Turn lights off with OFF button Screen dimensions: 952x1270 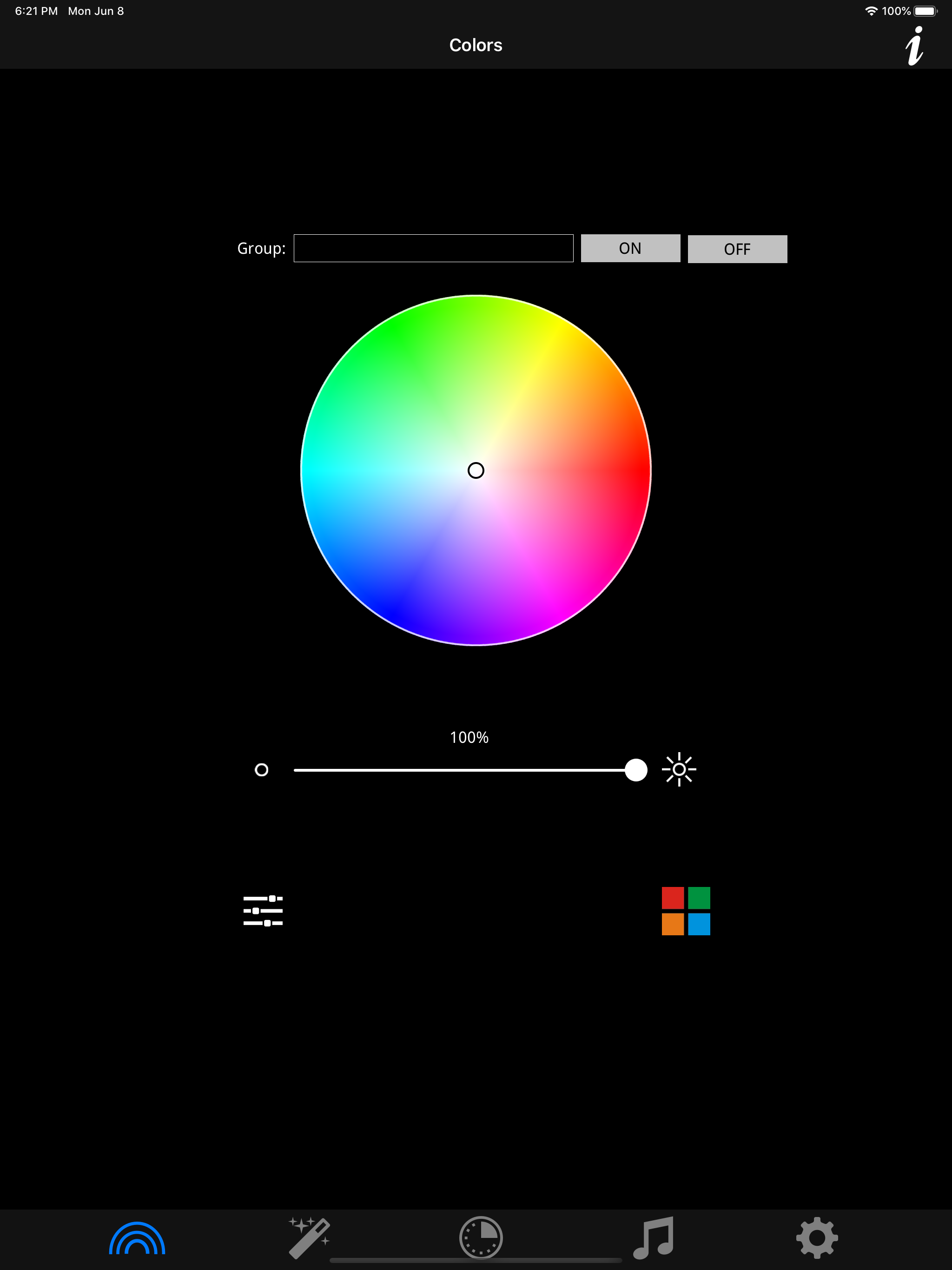click(x=737, y=249)
